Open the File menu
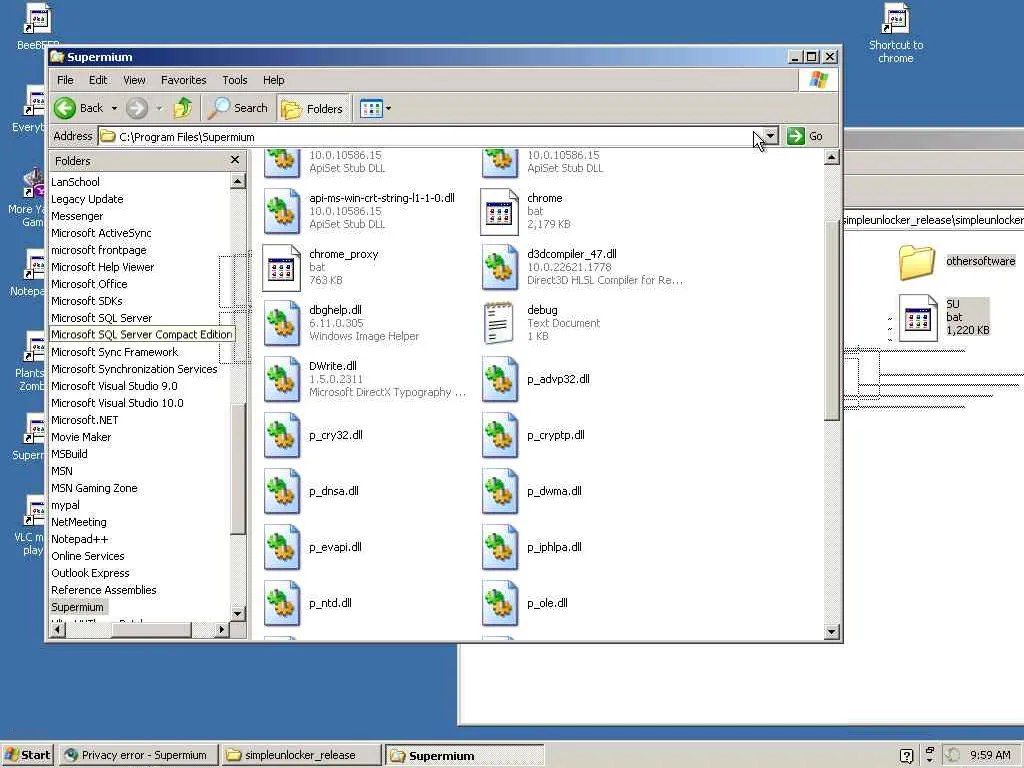Image resolution: width=1024 pixels, height=768 pixels. (65, 80)
